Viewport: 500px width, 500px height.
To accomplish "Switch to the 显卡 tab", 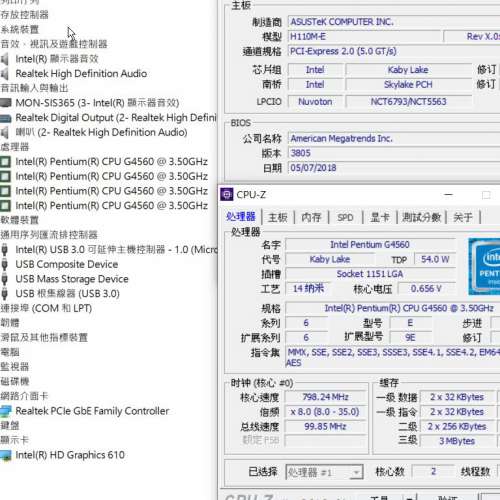I will (x=380, y=217).
